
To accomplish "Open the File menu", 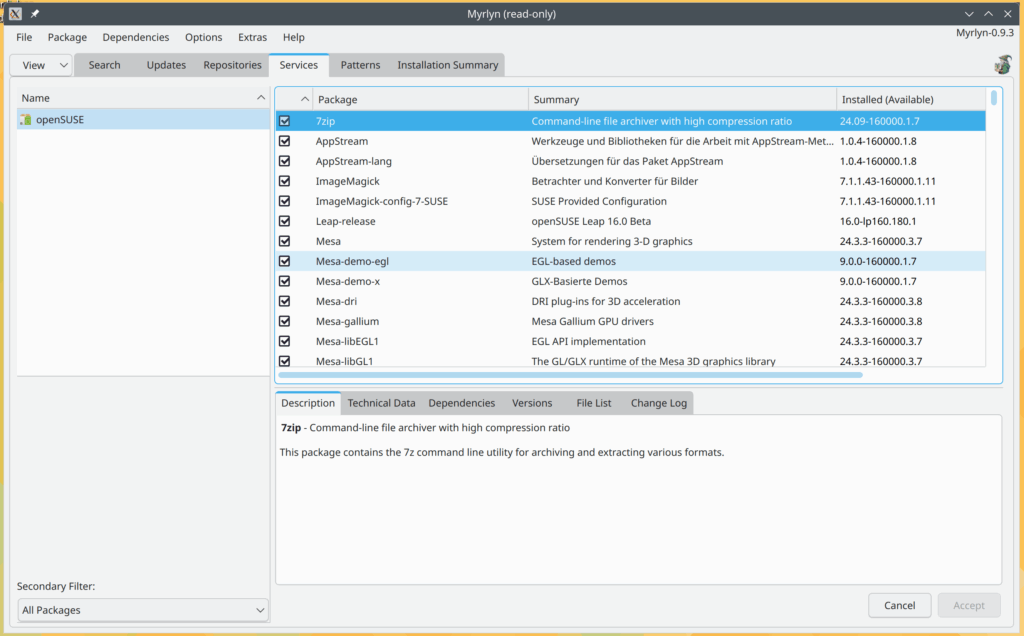I will click(x=24, y=37).
